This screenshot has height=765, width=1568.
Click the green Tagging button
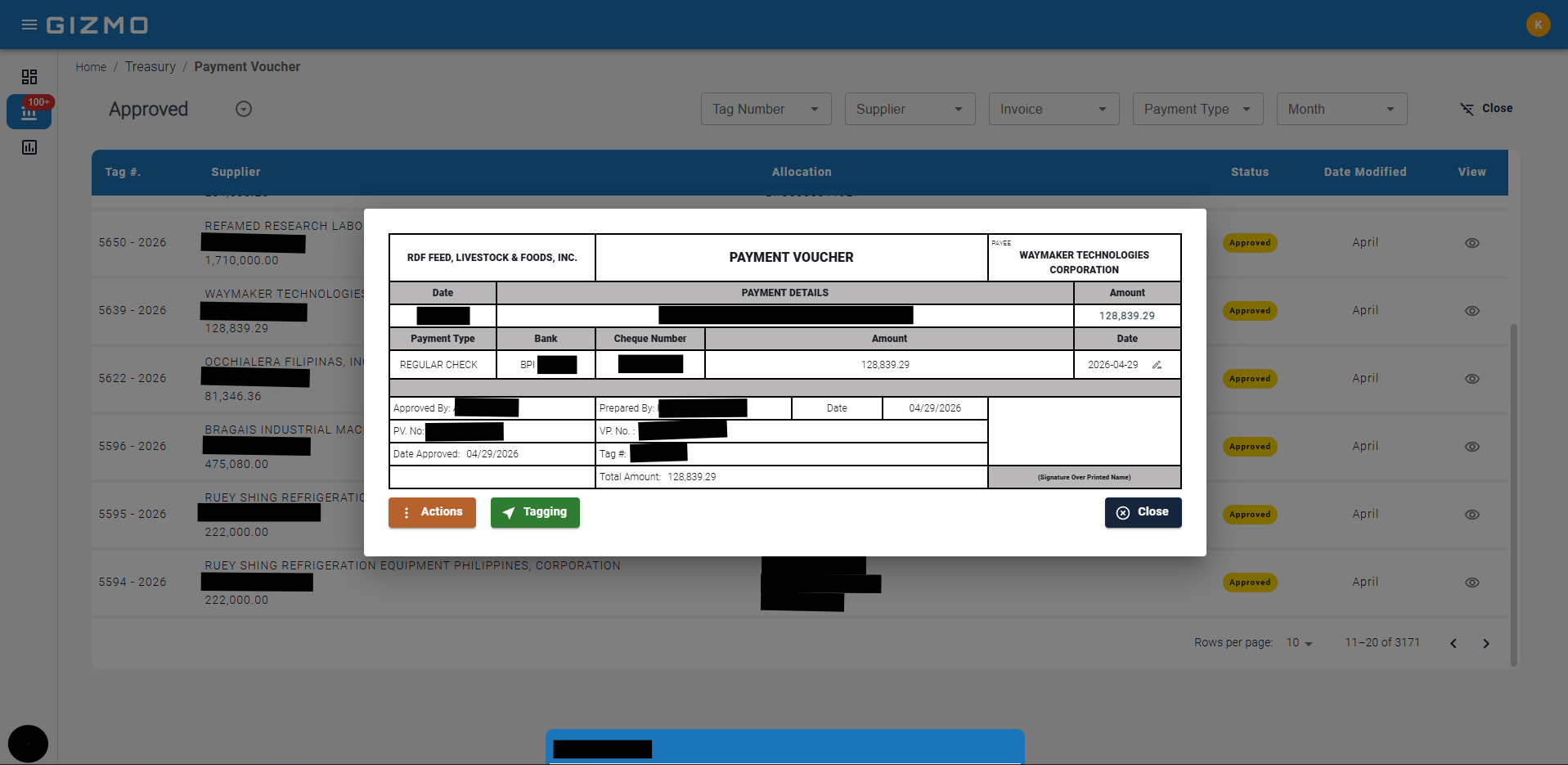click(535, 512)
